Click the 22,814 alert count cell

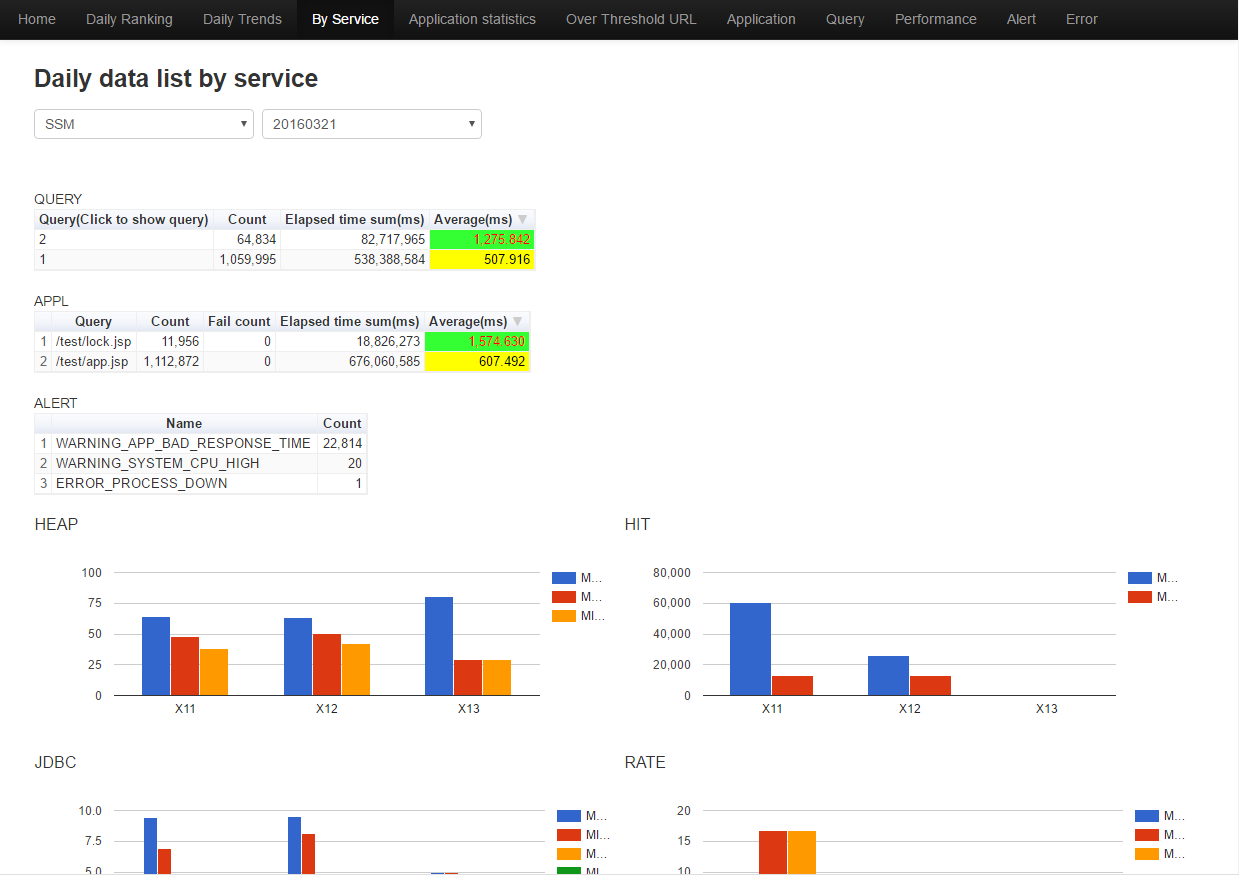pos(342,444)
